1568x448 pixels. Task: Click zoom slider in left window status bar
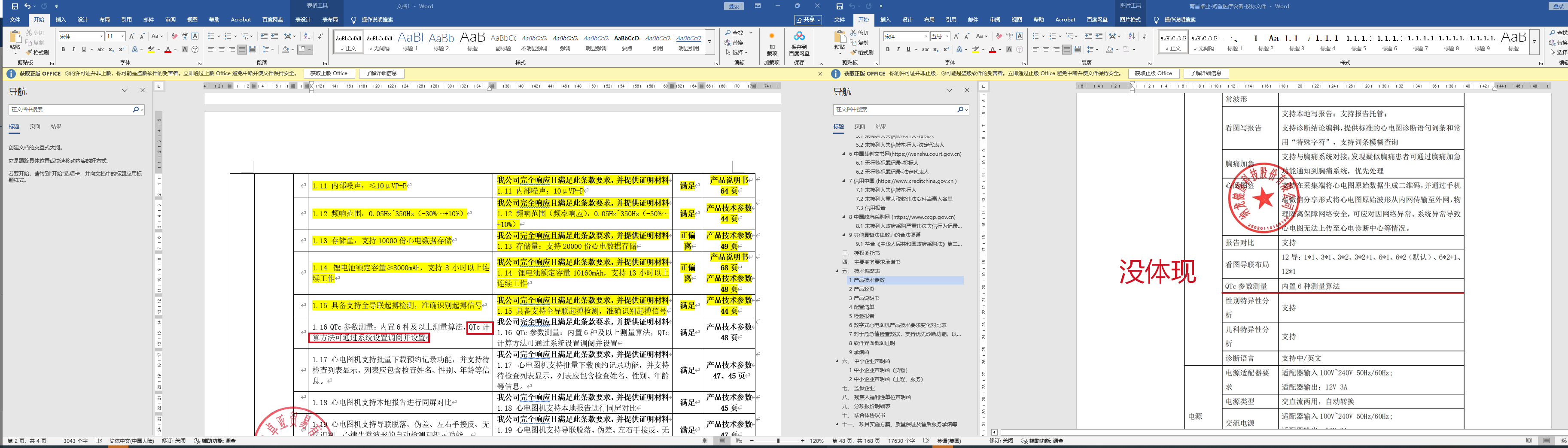pos(778,441)
